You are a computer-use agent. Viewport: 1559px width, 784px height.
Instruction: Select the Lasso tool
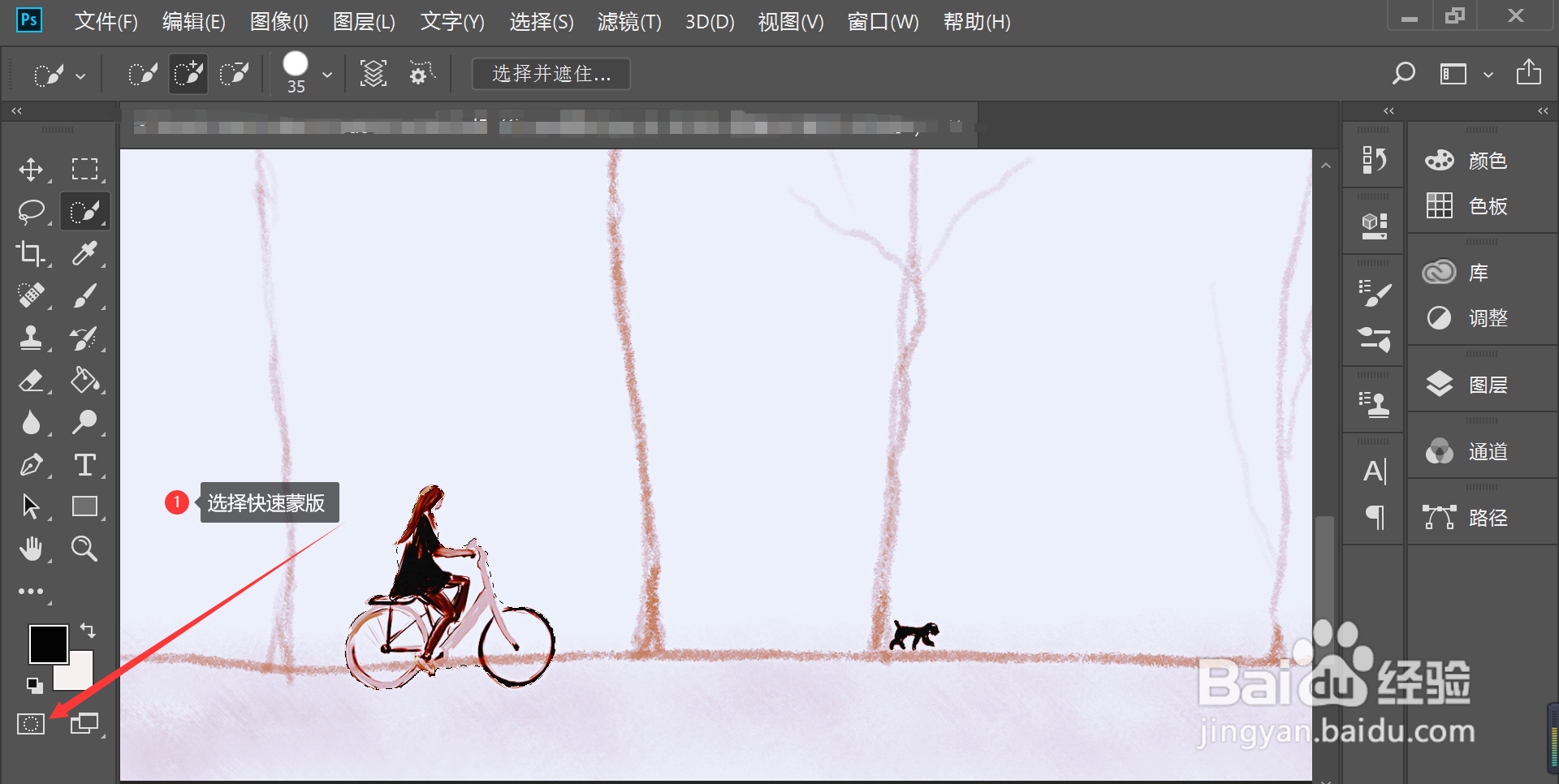(x=31, y=212)
